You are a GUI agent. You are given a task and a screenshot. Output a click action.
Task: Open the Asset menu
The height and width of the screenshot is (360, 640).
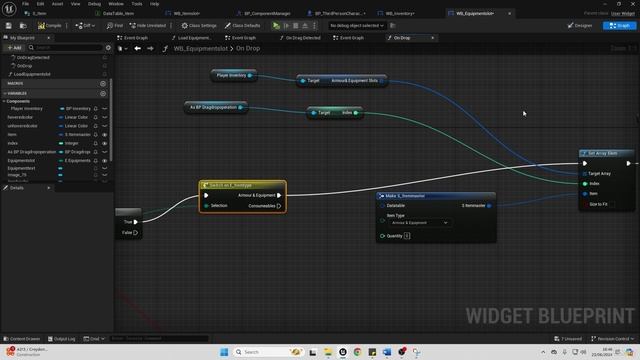pos(57,4)
